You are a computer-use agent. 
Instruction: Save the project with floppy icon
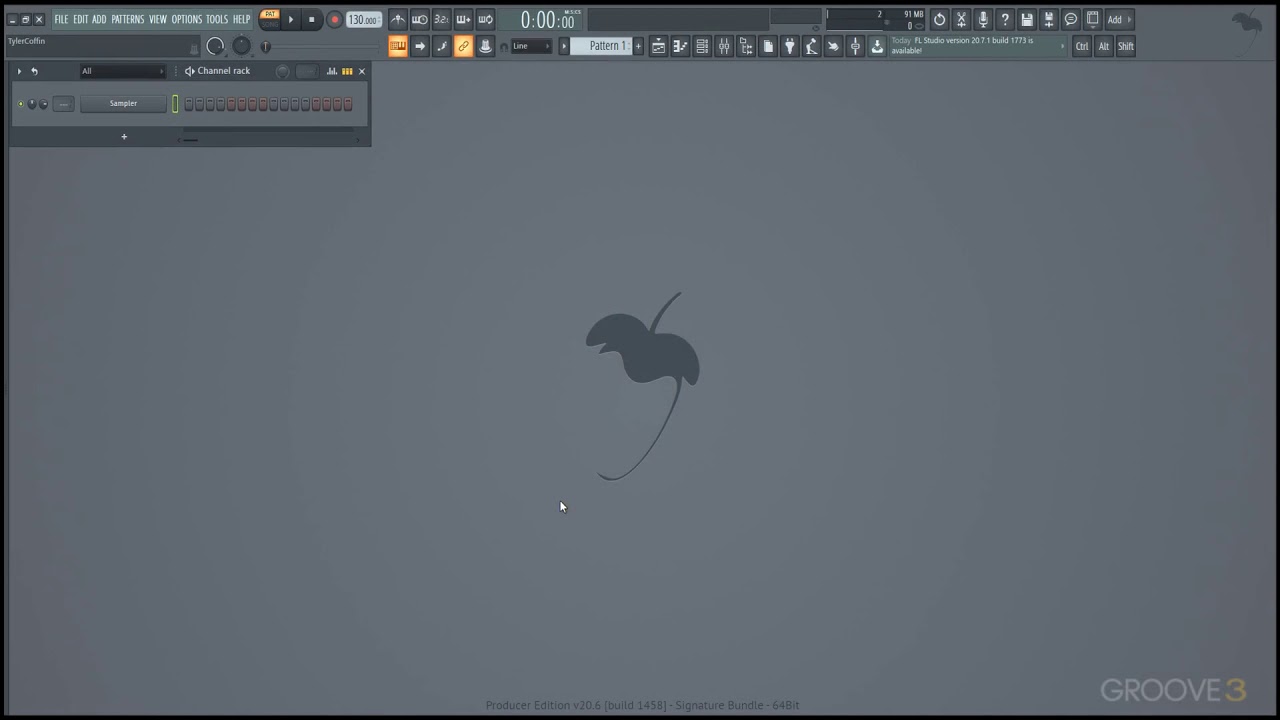point(1027,19)
